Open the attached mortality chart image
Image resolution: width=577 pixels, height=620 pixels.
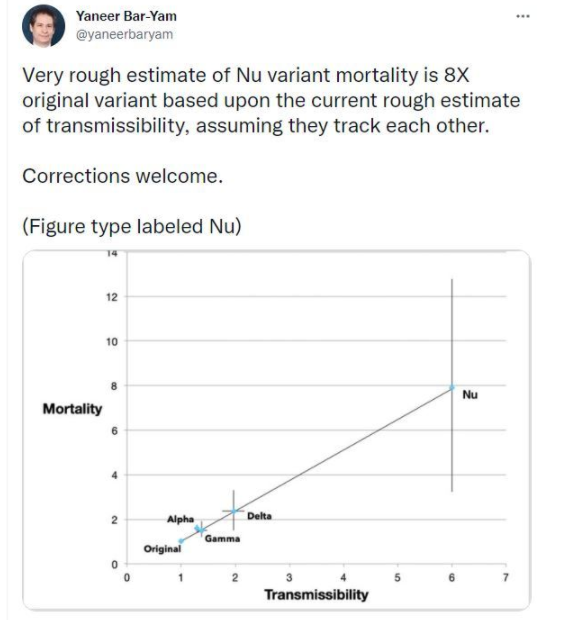click(x=276, y=430)
